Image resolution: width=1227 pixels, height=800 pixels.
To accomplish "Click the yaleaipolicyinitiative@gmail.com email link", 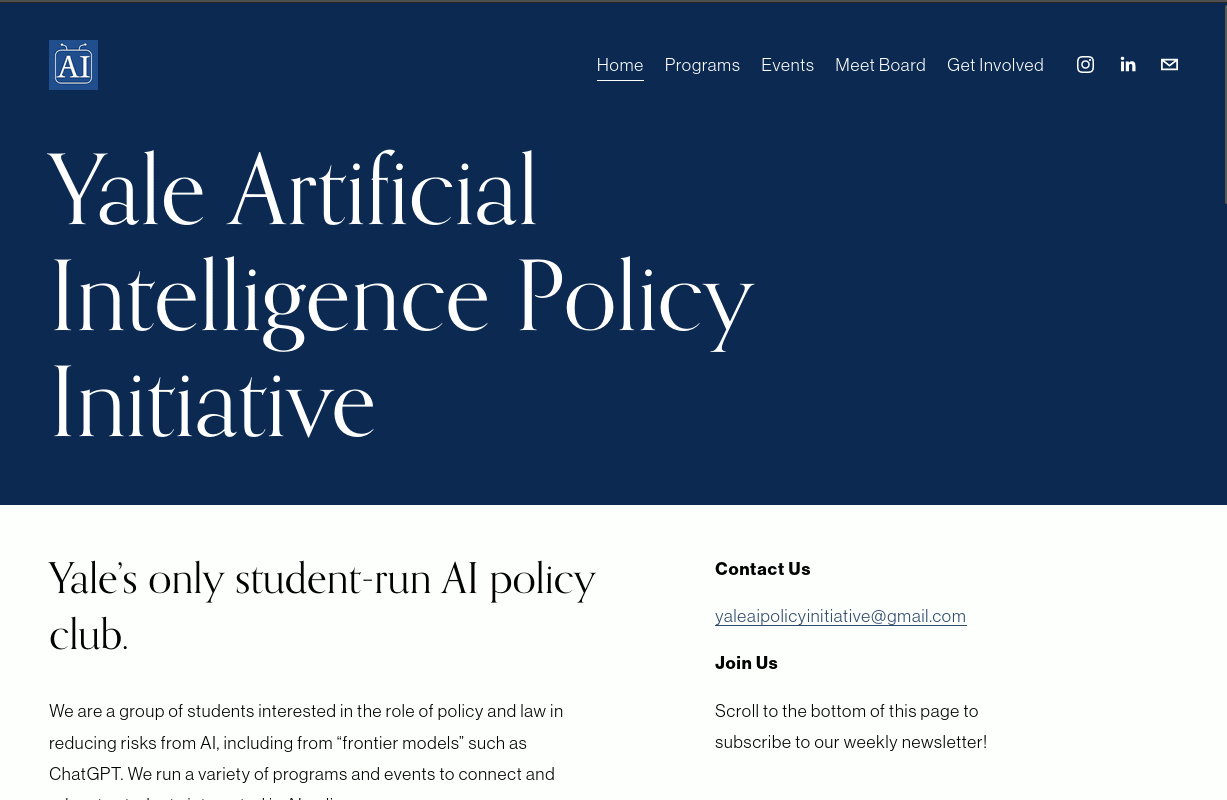I will point(840,616).
